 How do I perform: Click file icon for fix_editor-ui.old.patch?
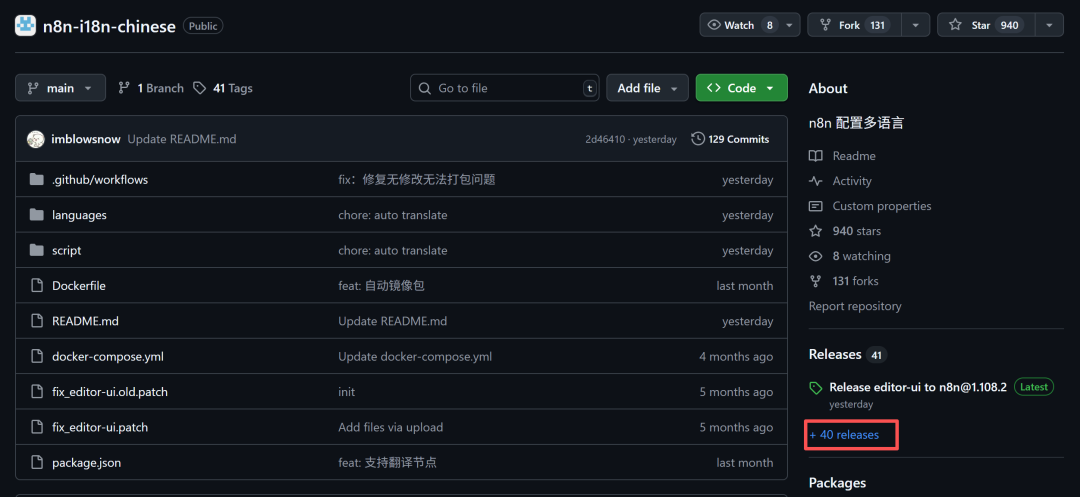tap(37, 392)
